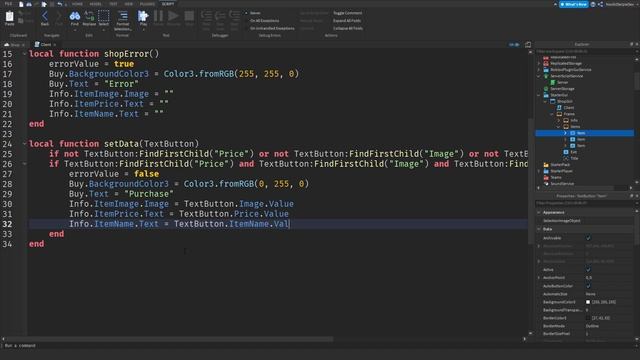Click the script editor split-view icon
The image size is (640, 360).
tap(528, 44)
